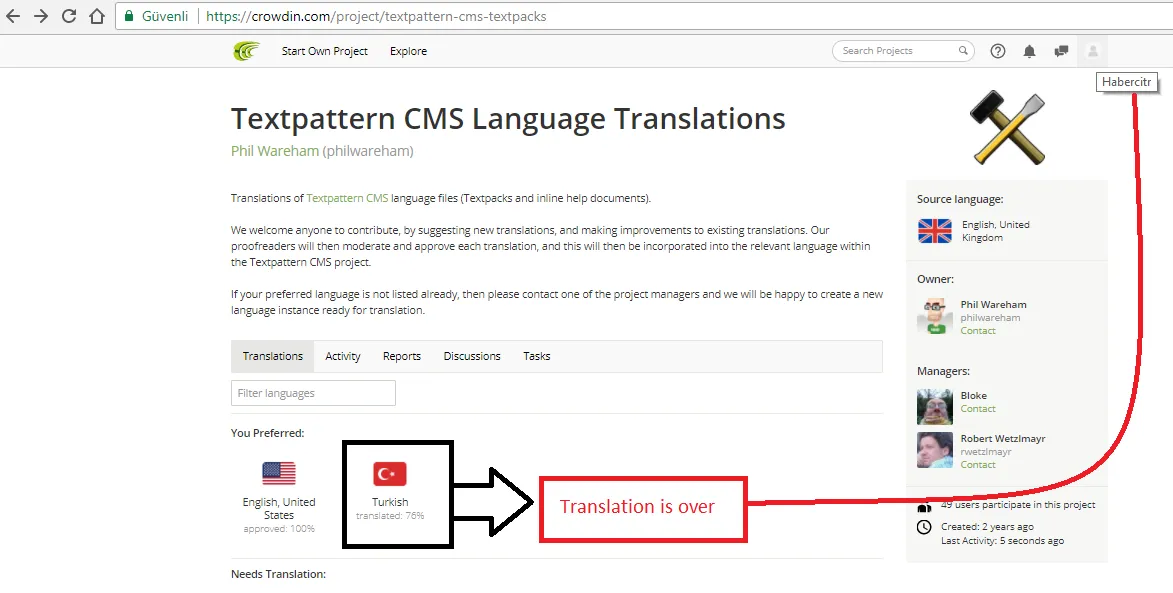
Task: Open the messages chat icon
Action: [x=1061, y=51]
